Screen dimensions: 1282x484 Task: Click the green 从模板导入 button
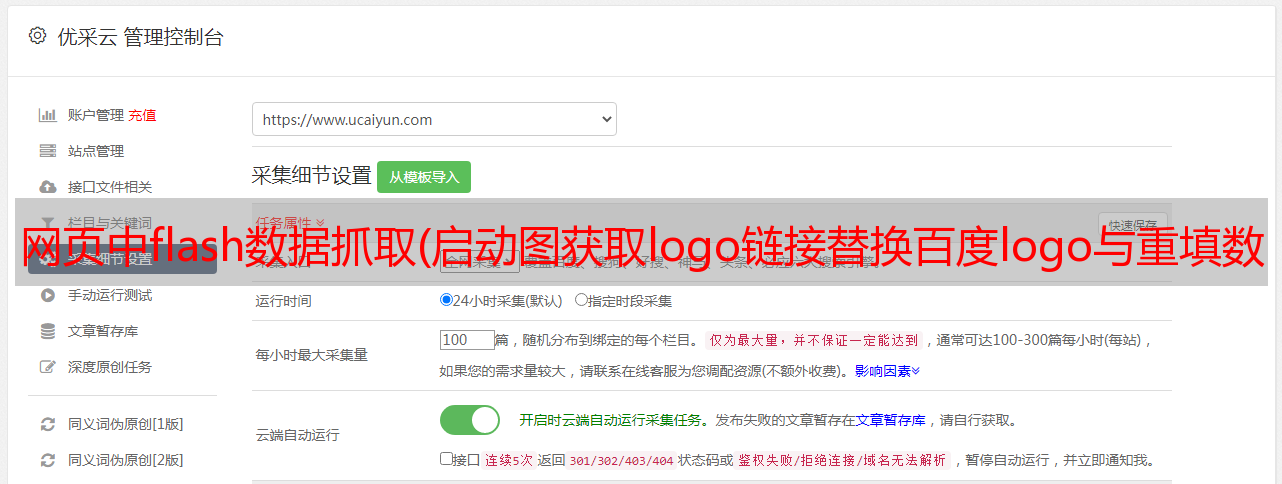click(424, 177)
